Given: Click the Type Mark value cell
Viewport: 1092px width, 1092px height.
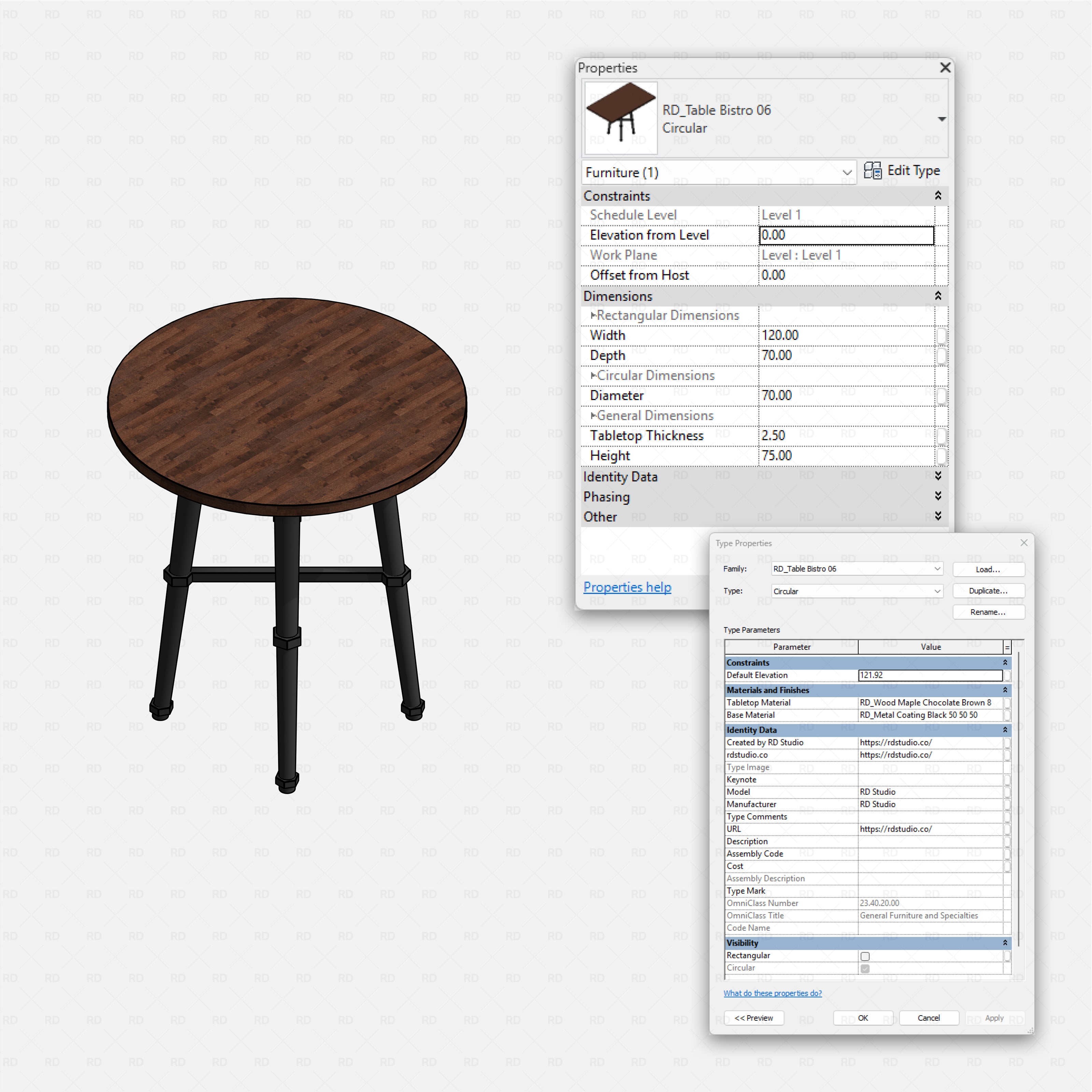Looking at the screenshot, I should click(x=930, y=891).
